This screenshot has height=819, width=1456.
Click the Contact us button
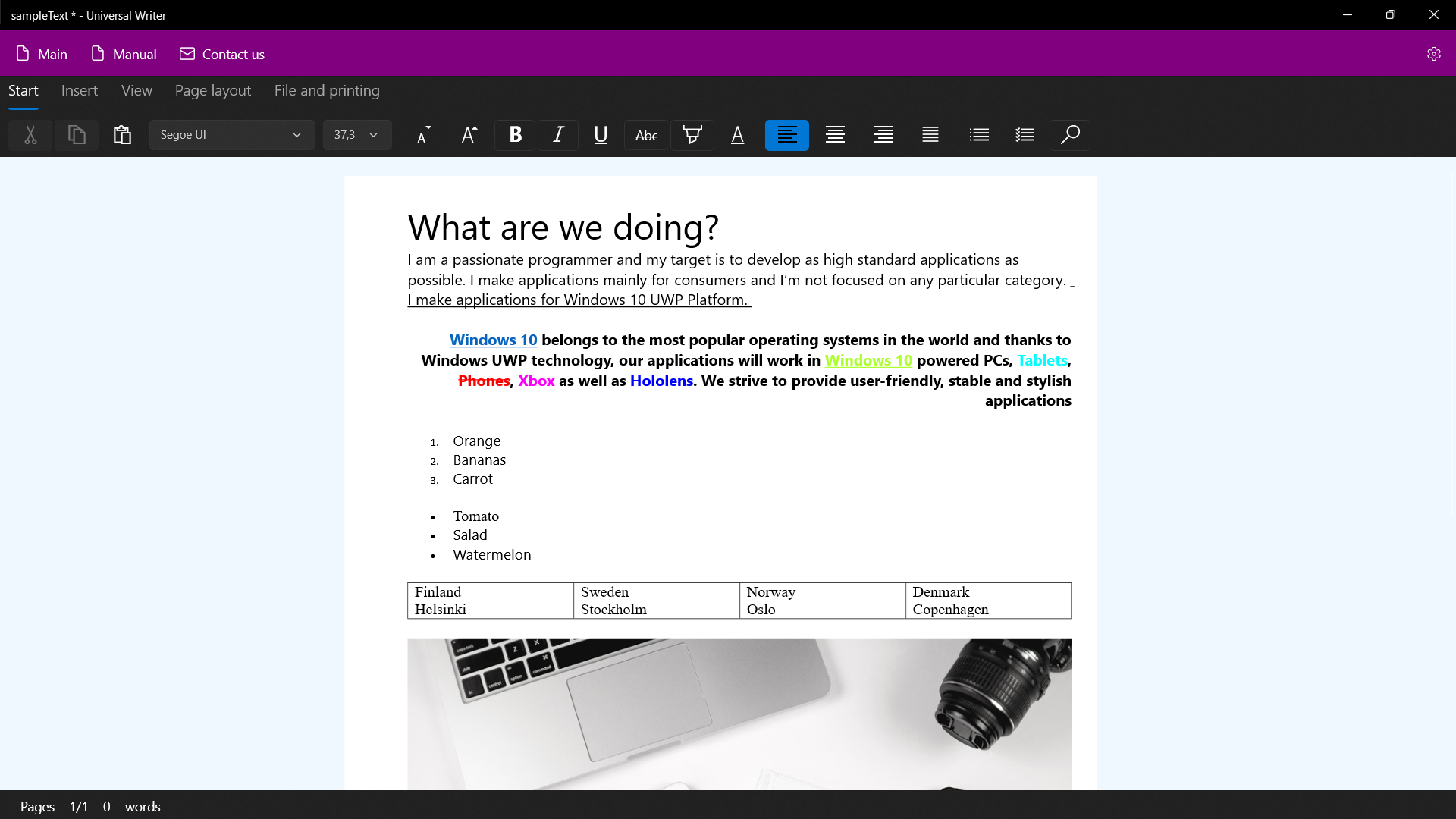coord(222,54)
